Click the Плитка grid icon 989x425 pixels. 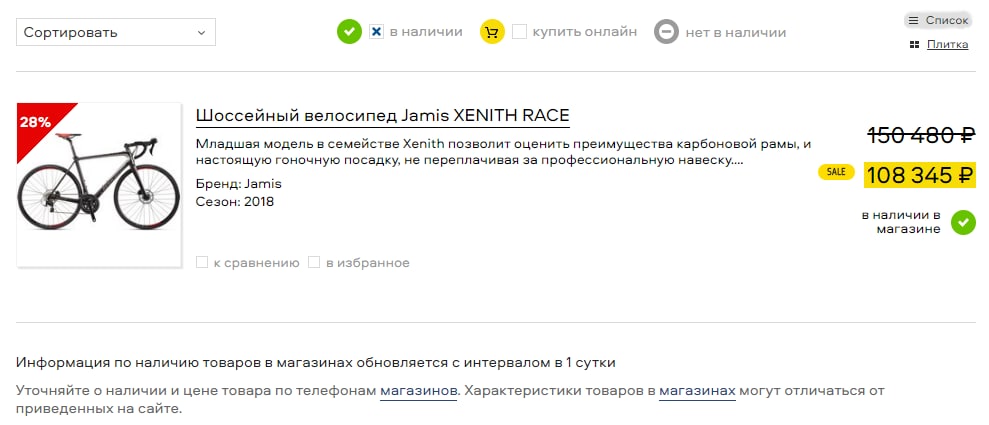coord(914,45)
